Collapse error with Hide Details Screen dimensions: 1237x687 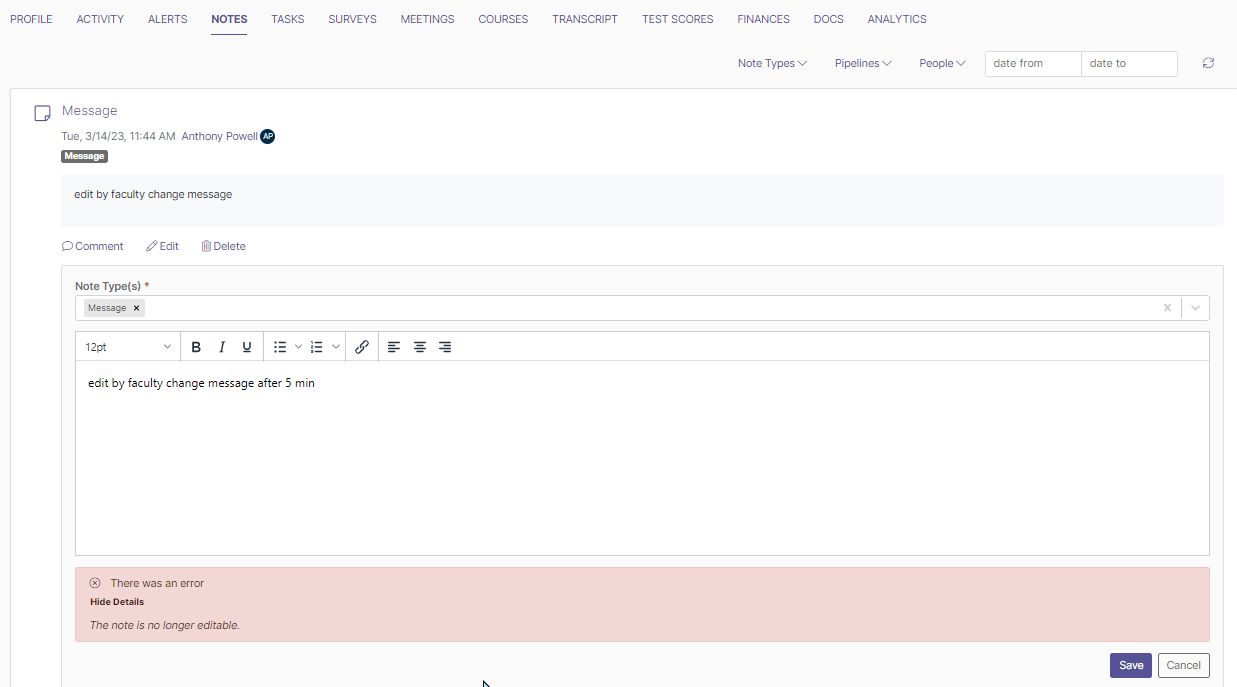coord(117,602)
